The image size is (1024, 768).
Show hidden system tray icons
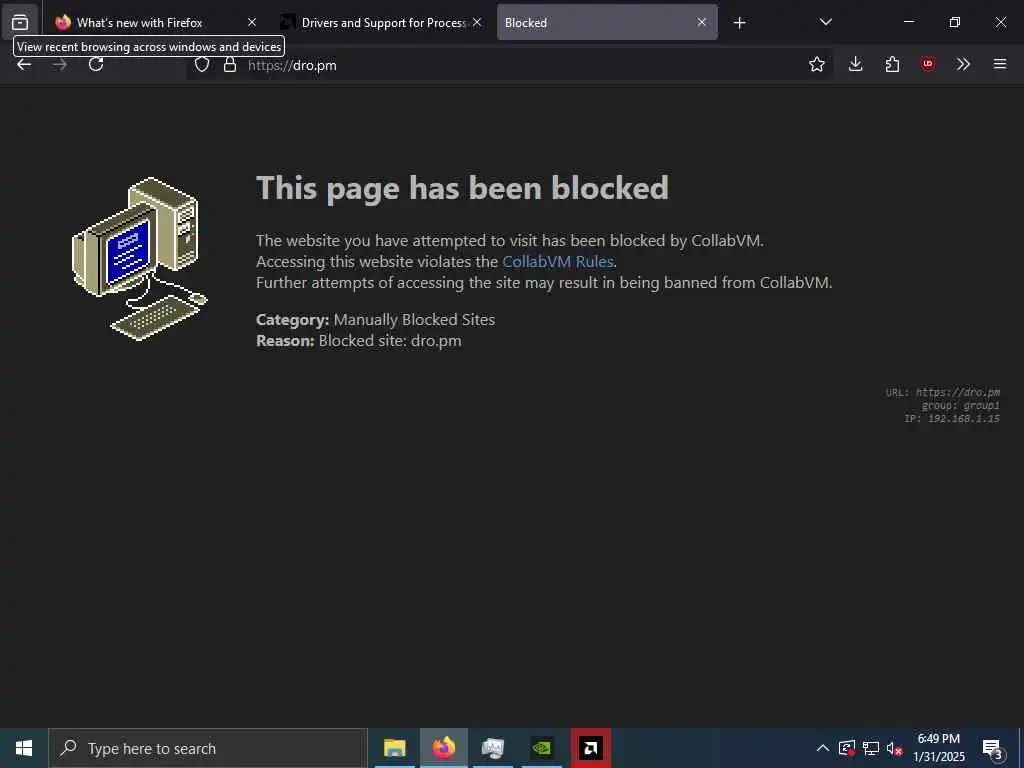tap(823, 748)
